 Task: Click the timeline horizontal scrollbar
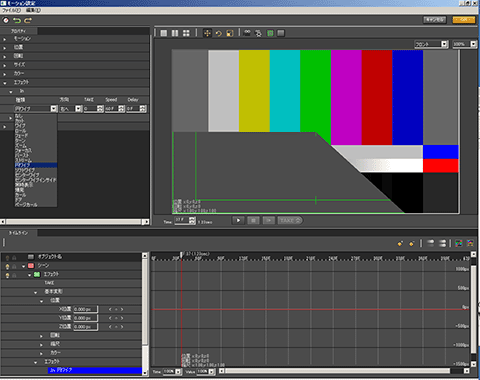click(x=344, y=371)
